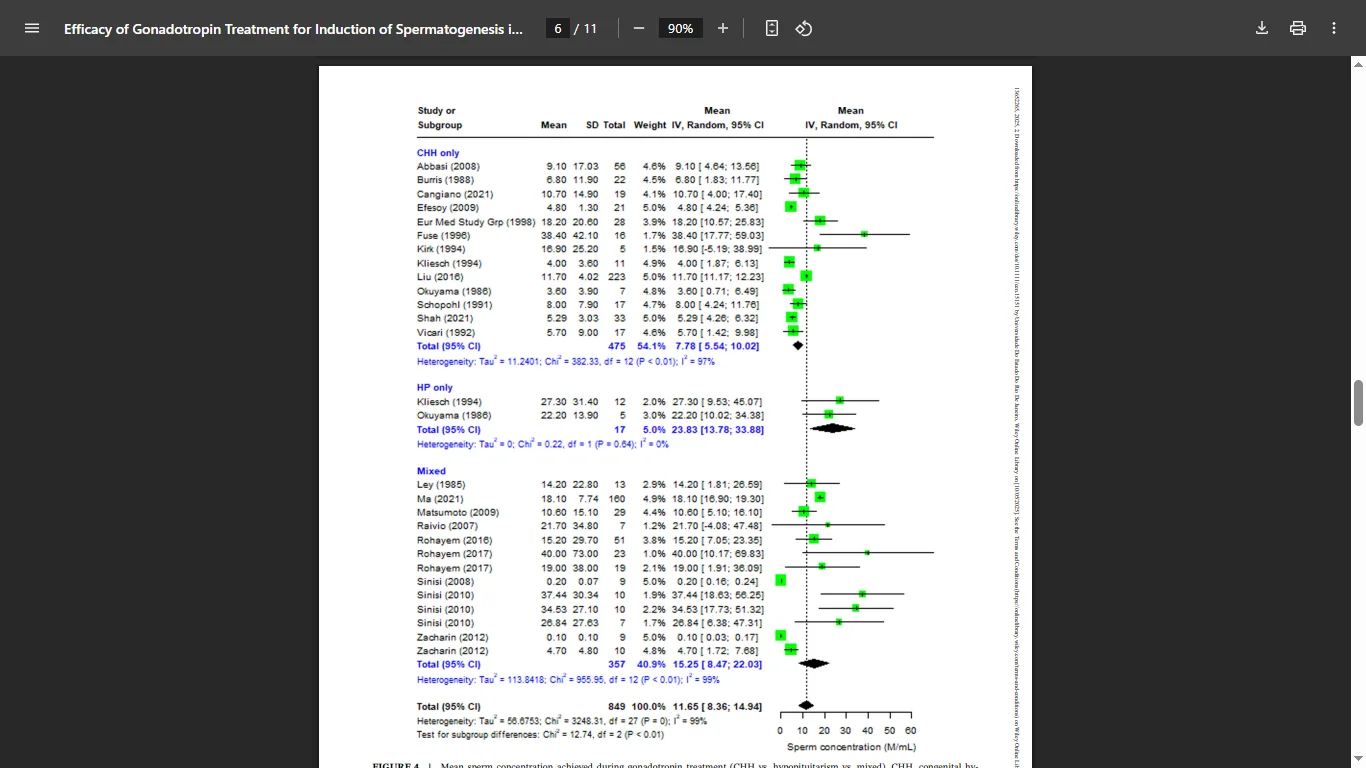Download the PDF file
1366x768 pixels.
(x=1262, y=28)
